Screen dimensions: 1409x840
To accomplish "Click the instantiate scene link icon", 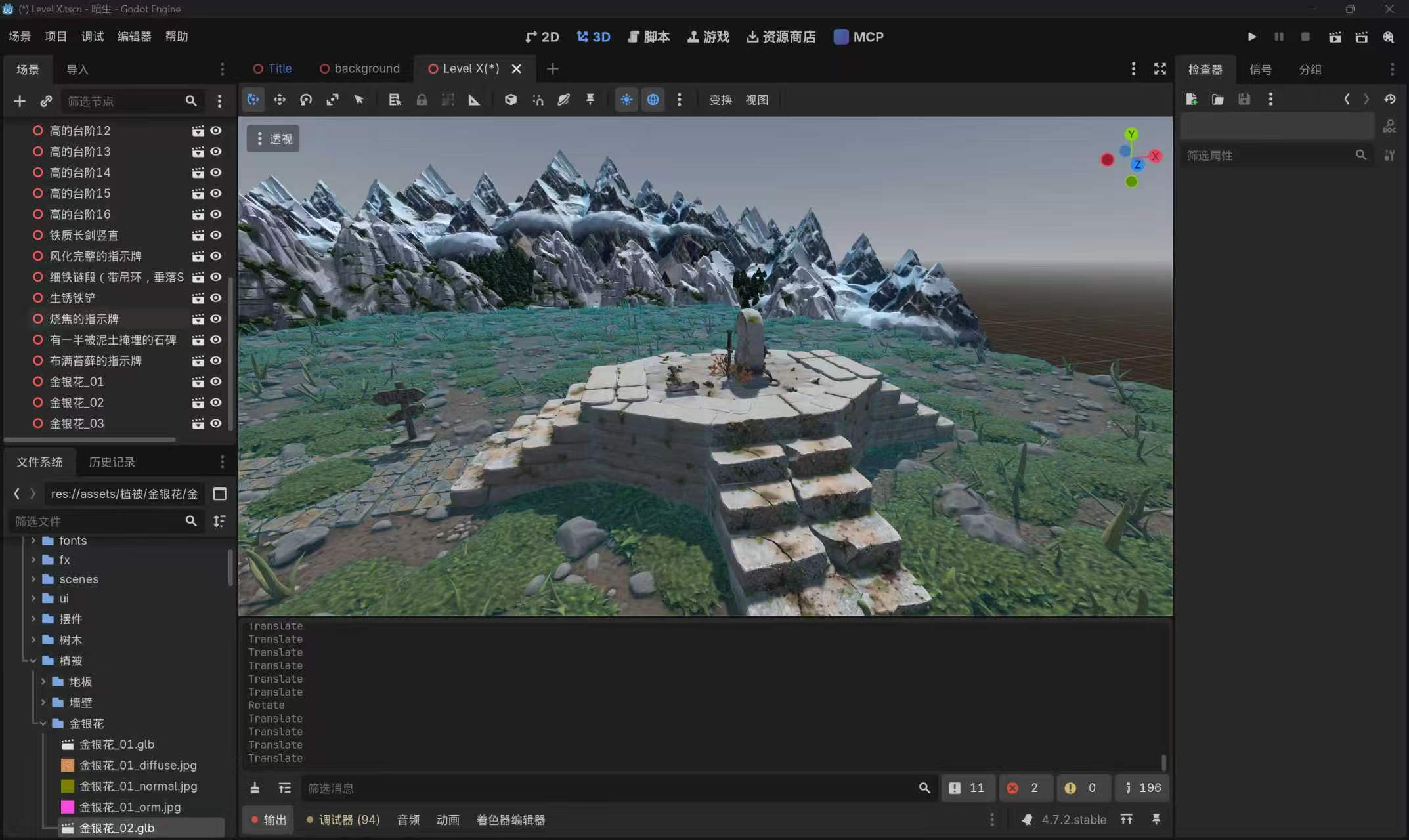I will point(46,101).
